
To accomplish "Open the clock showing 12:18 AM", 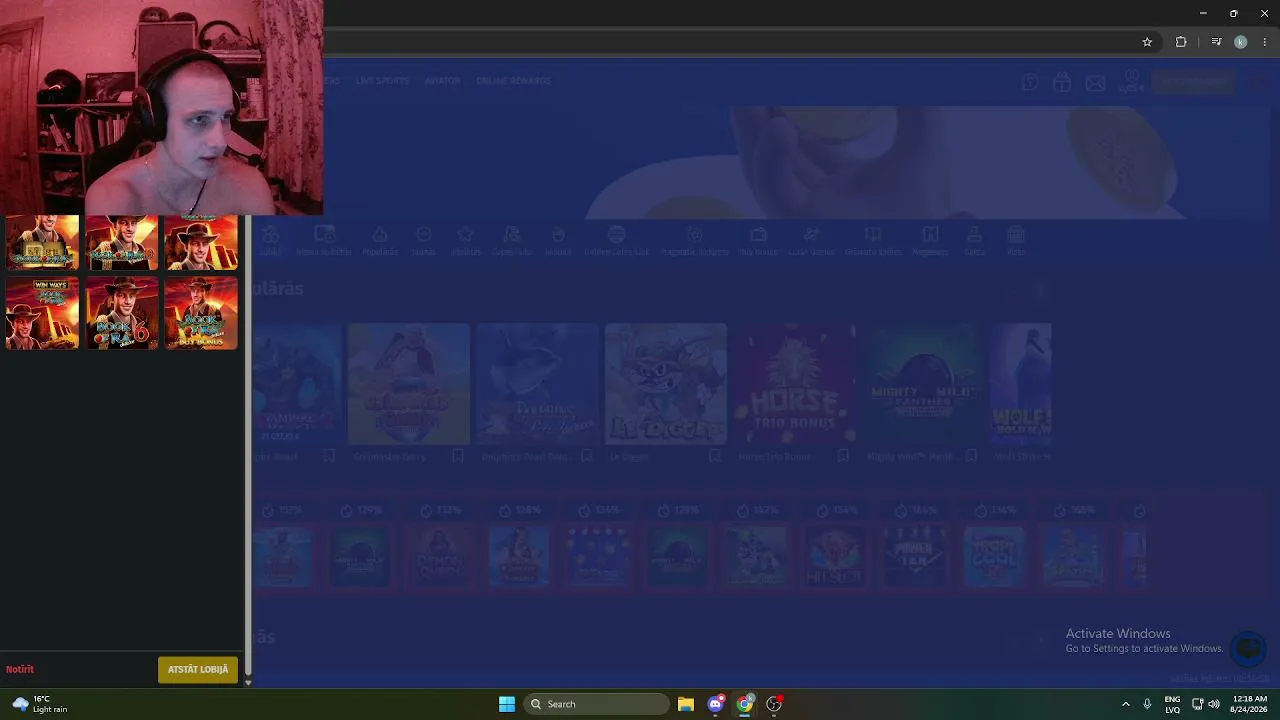I will (1250, 704).
